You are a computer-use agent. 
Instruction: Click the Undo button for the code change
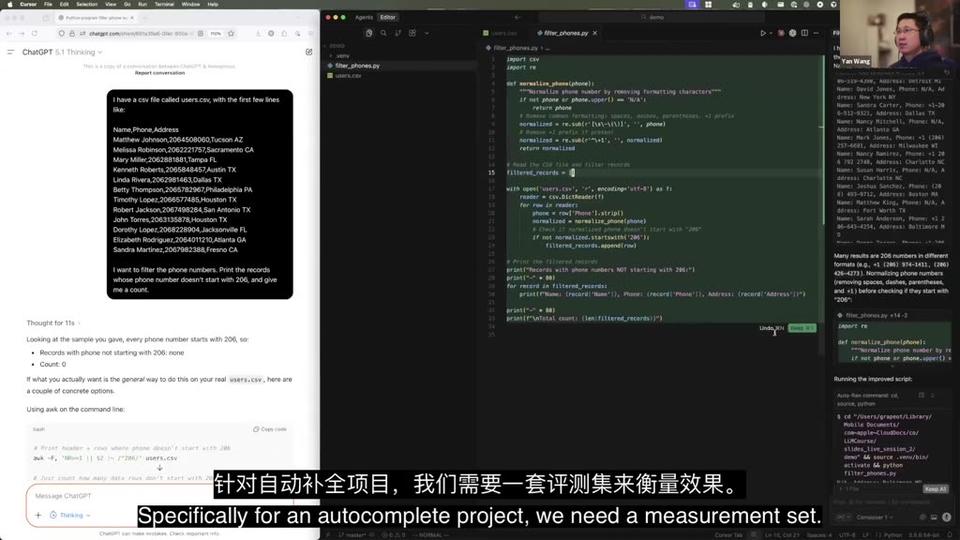tap(771, 328)
